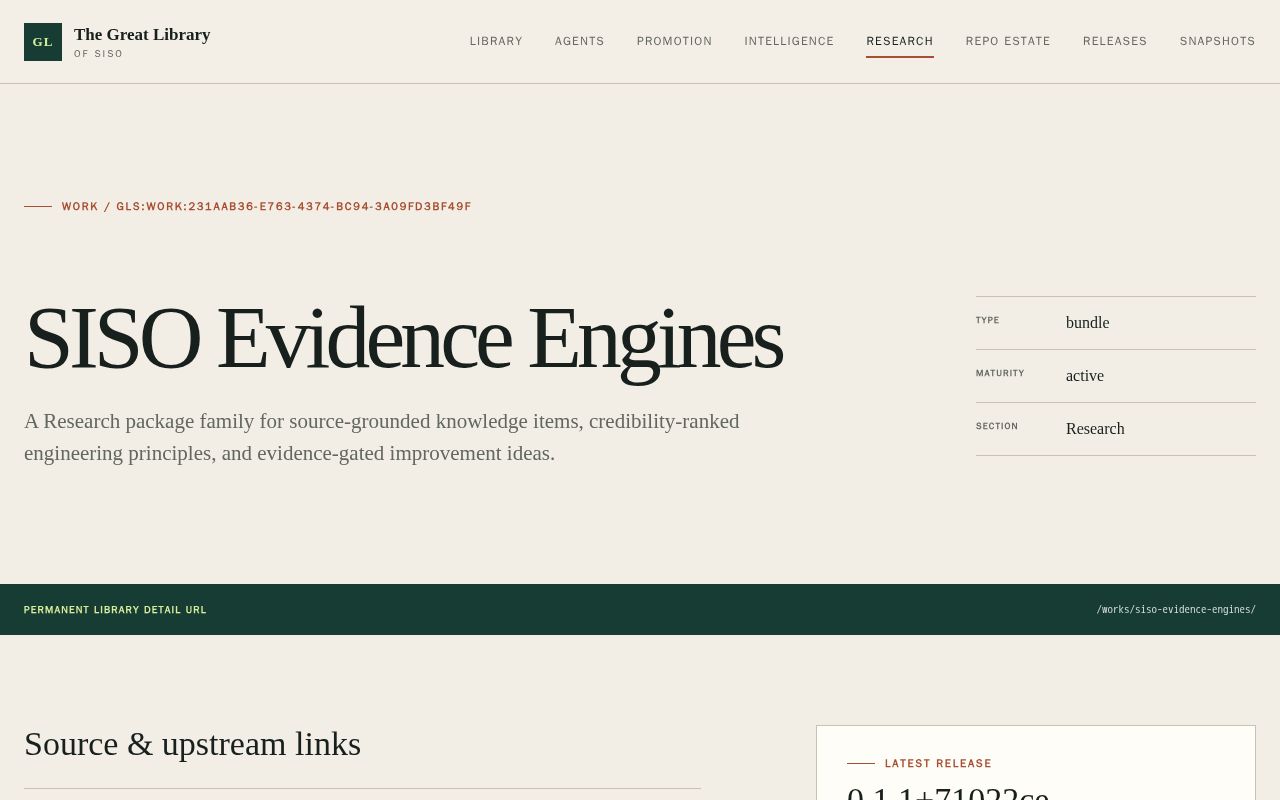Click the Source & upstream links heading
The width and height of the screenshot is (1280, 800).
(x=192, y=744)
